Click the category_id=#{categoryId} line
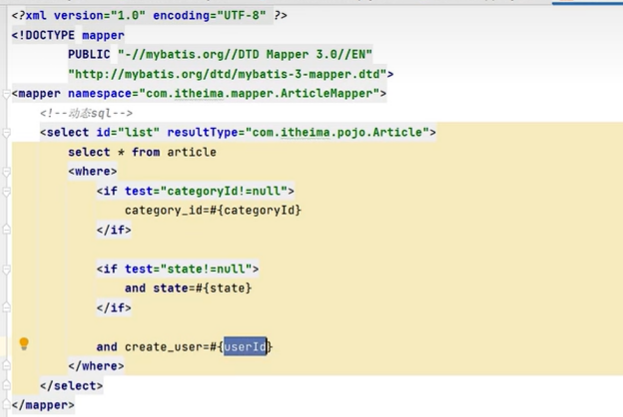This screenshot has width=623, height=417. pyautogui.click(x=213, y=210)
